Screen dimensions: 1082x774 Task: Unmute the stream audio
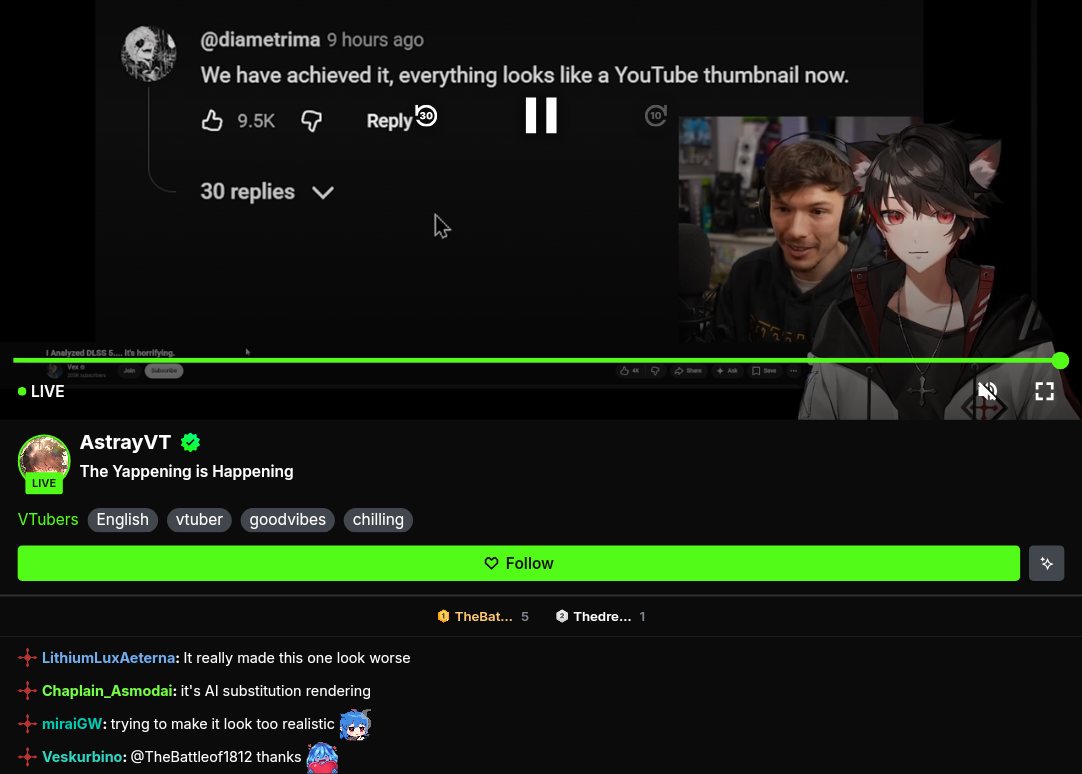tap(987, 391)
